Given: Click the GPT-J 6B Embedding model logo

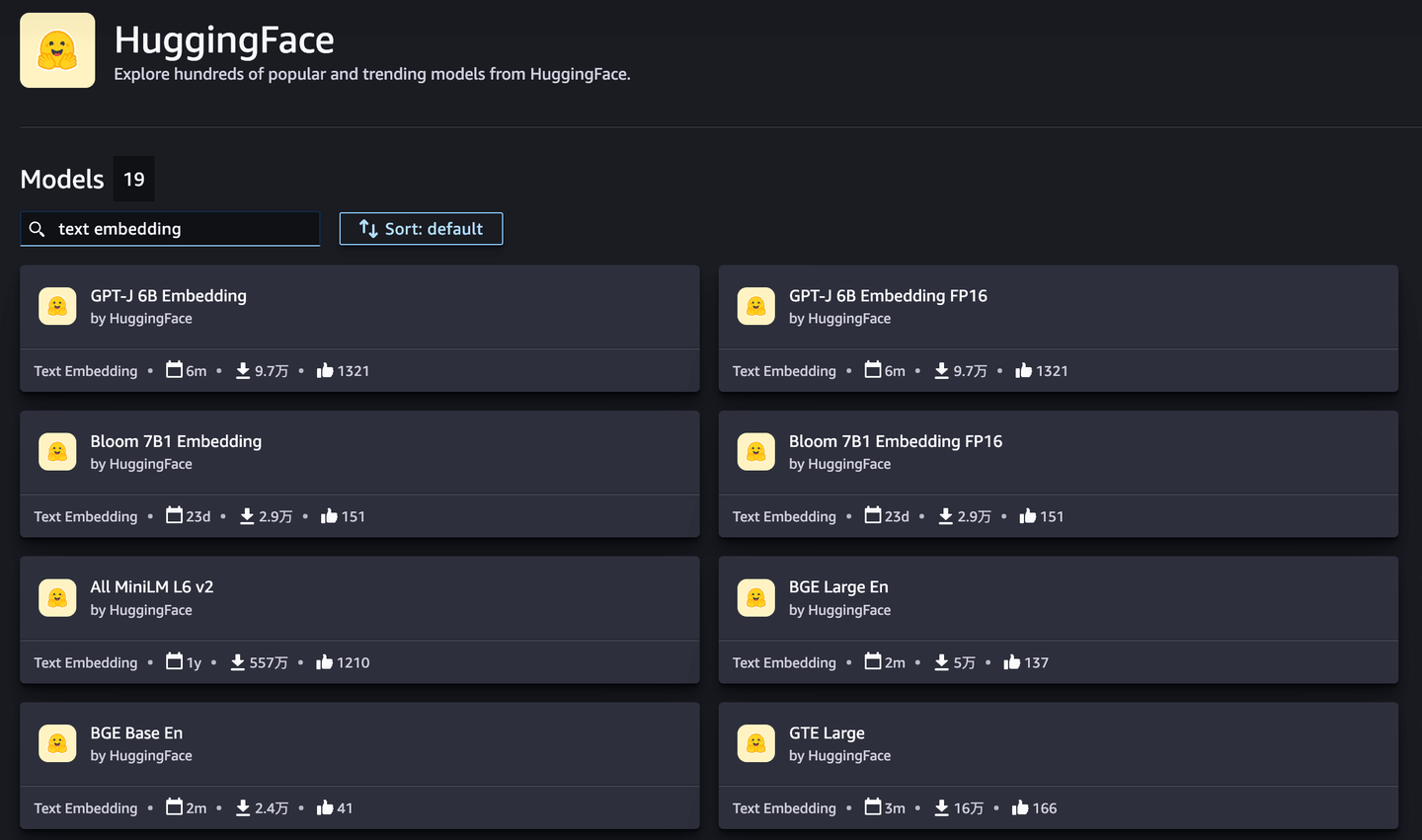Looking at the screenshot, I should tap(57, 306).
